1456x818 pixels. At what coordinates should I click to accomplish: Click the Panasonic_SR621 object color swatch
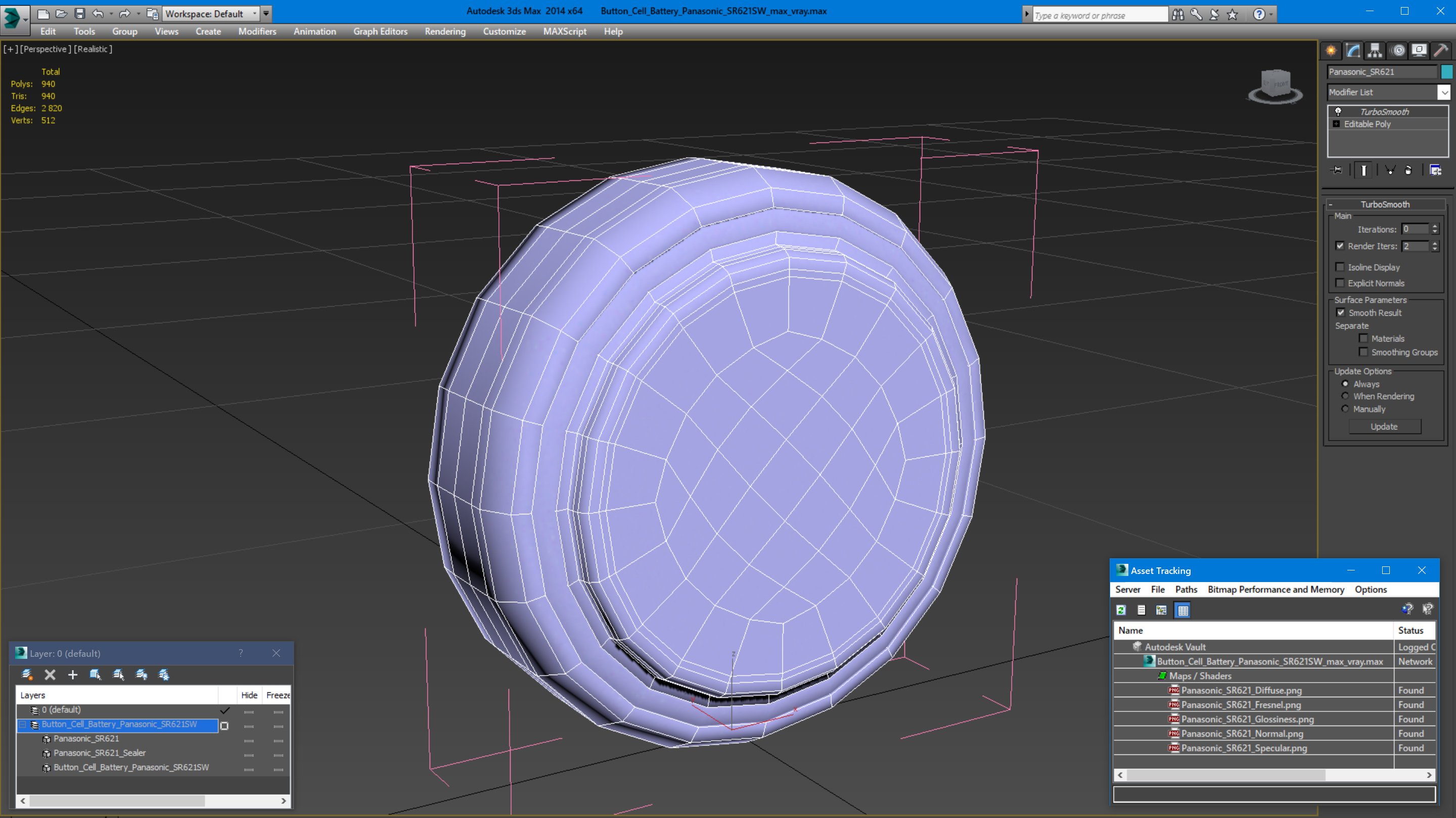tap(1447, 72)
